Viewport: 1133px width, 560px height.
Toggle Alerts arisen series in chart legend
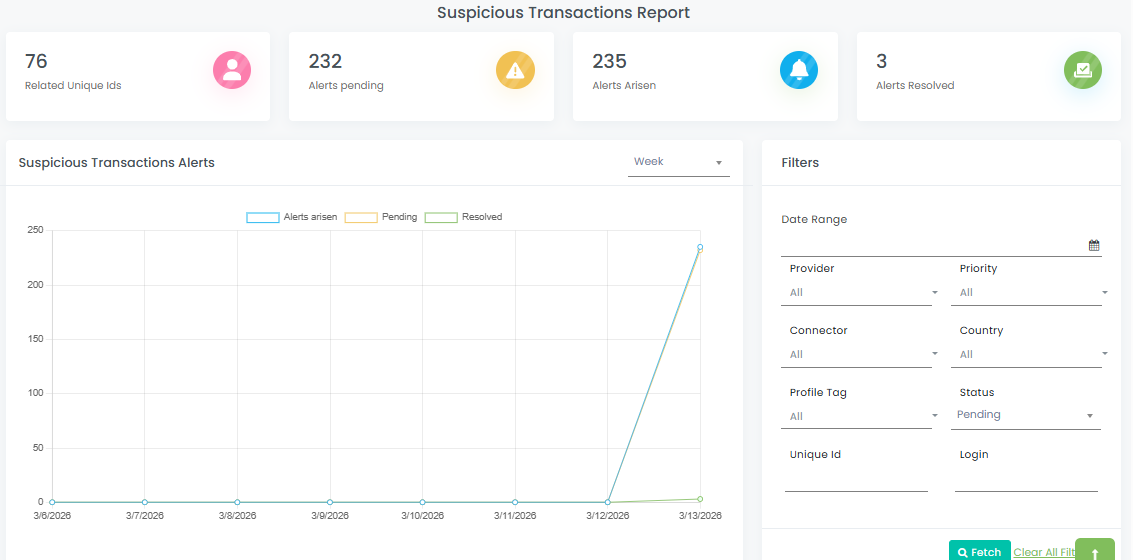[x=292, y=217]
